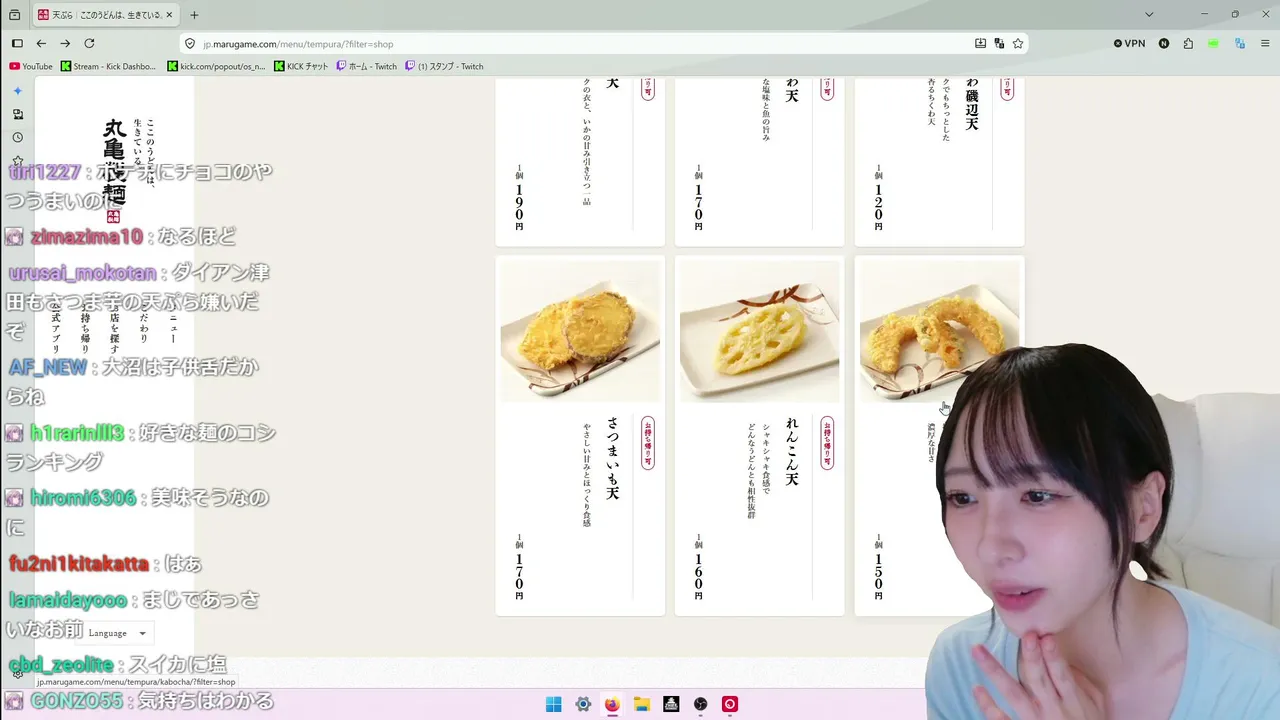Click the install-page download icon in address bar

point(981,44)
